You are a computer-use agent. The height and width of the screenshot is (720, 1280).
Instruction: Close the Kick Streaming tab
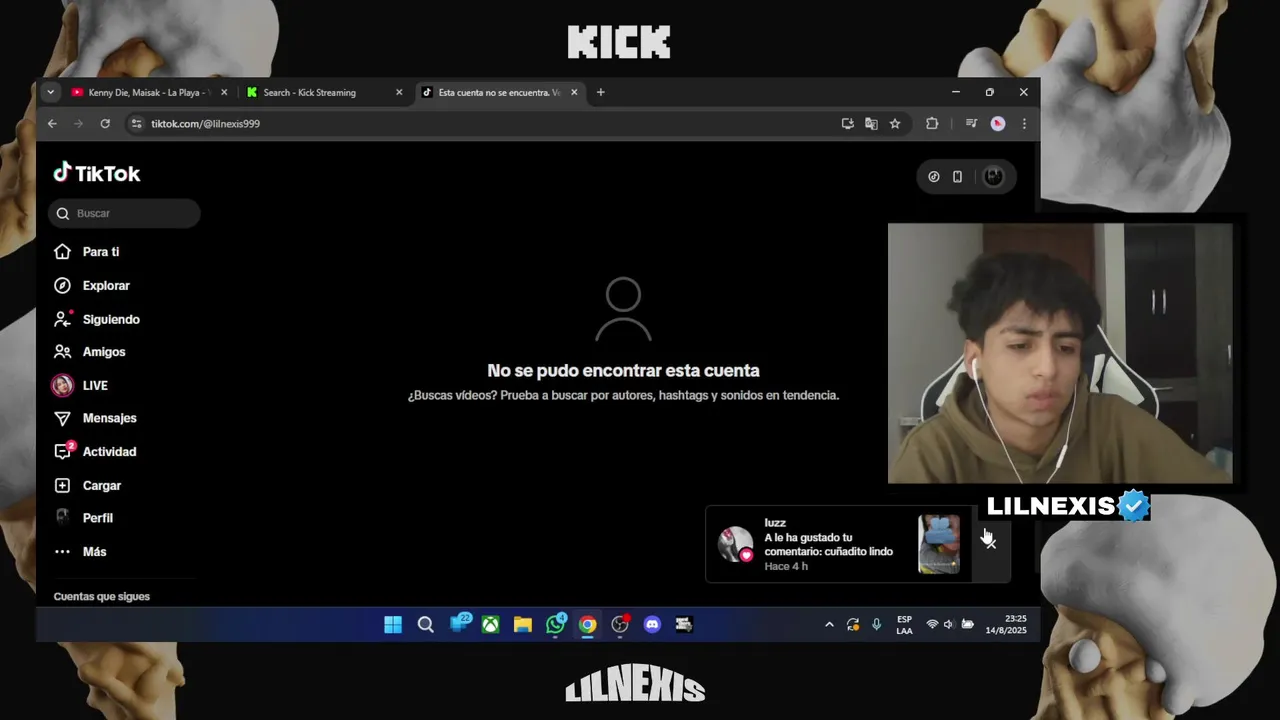pyautogui.click(x=399, y=92)
